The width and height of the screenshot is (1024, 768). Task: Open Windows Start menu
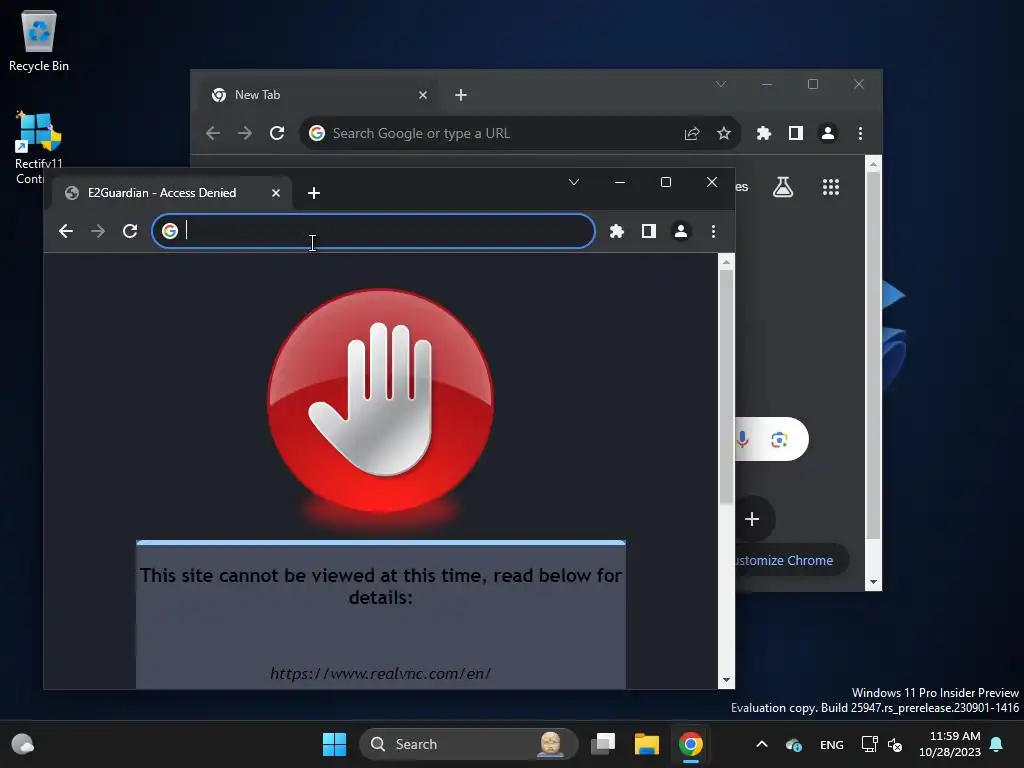pyautogui.click(x=334, y=744)
